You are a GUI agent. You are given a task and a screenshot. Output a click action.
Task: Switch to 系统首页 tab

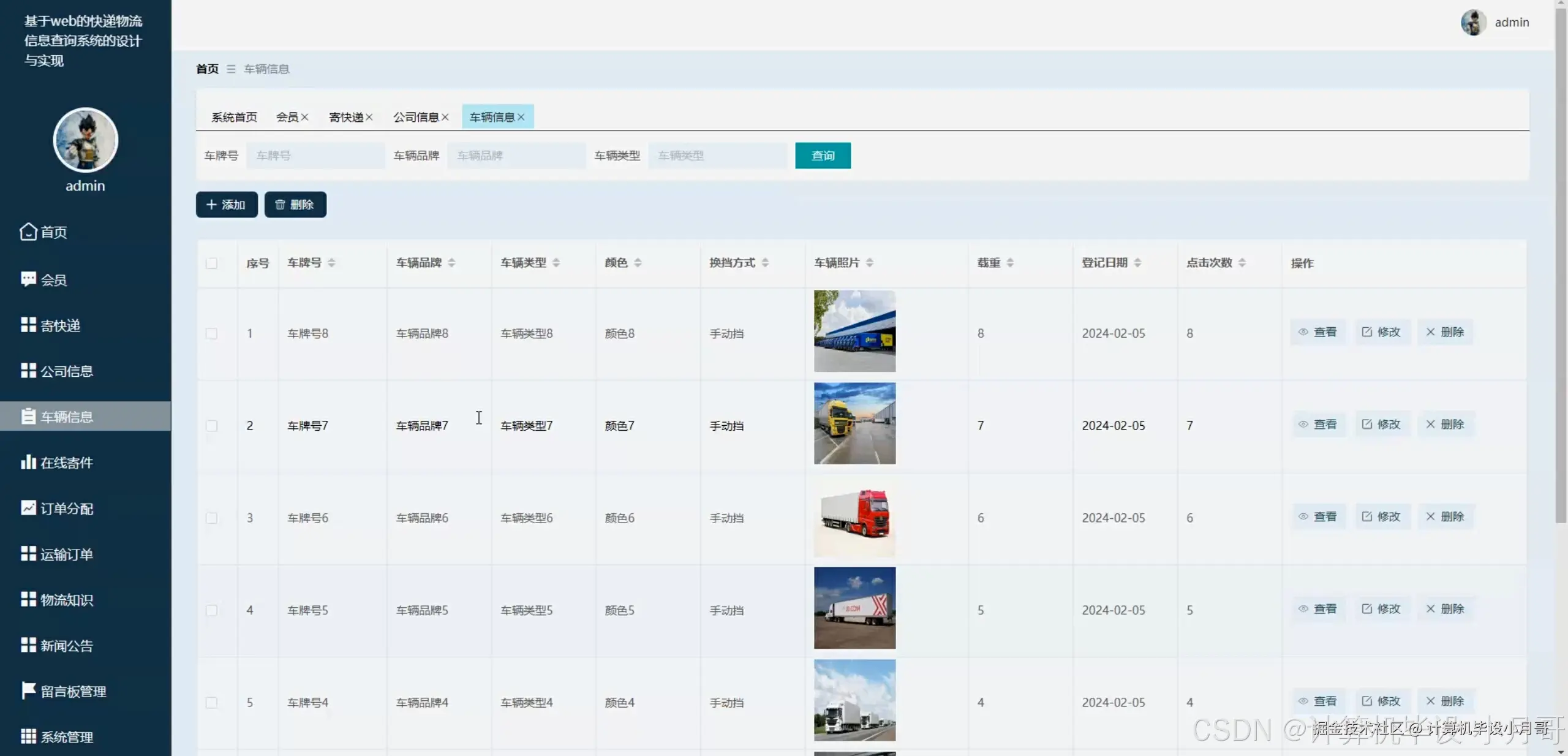coord(234,117)
